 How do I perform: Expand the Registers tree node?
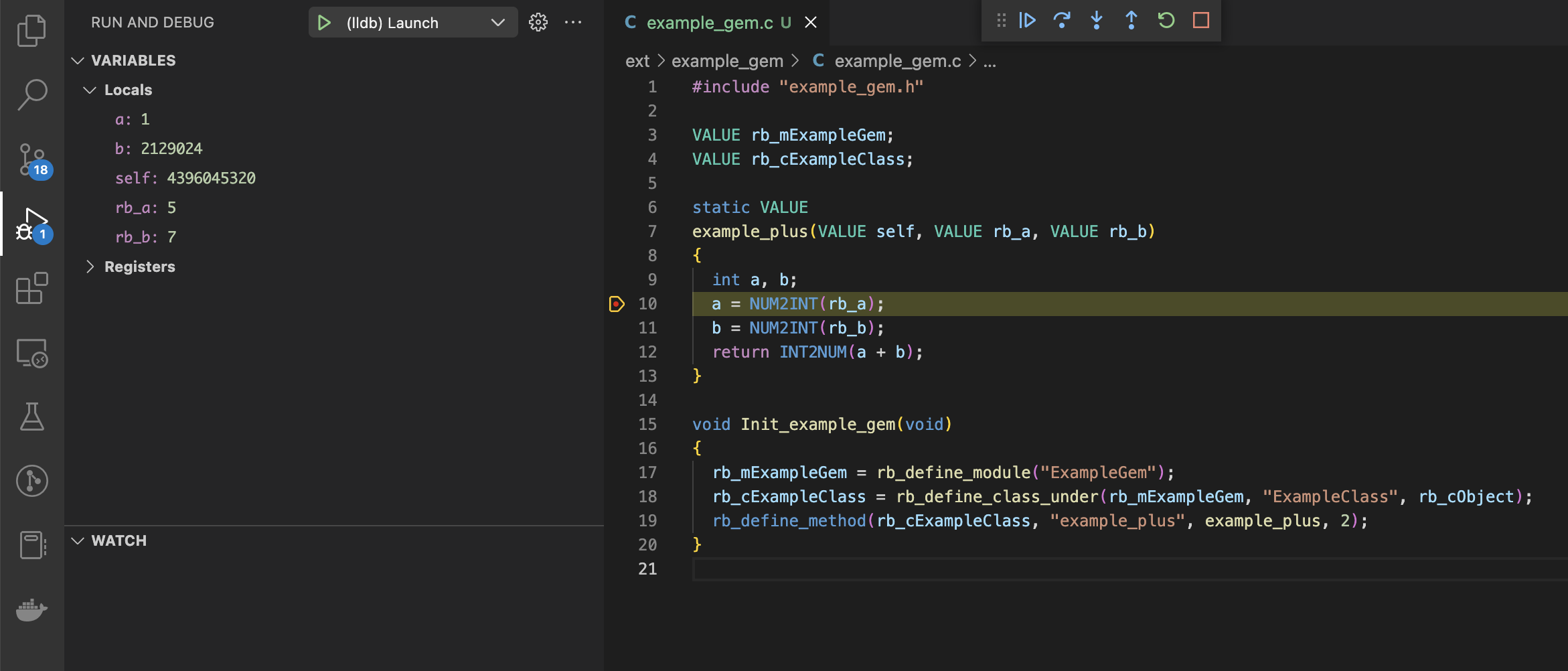pos(90,267)
